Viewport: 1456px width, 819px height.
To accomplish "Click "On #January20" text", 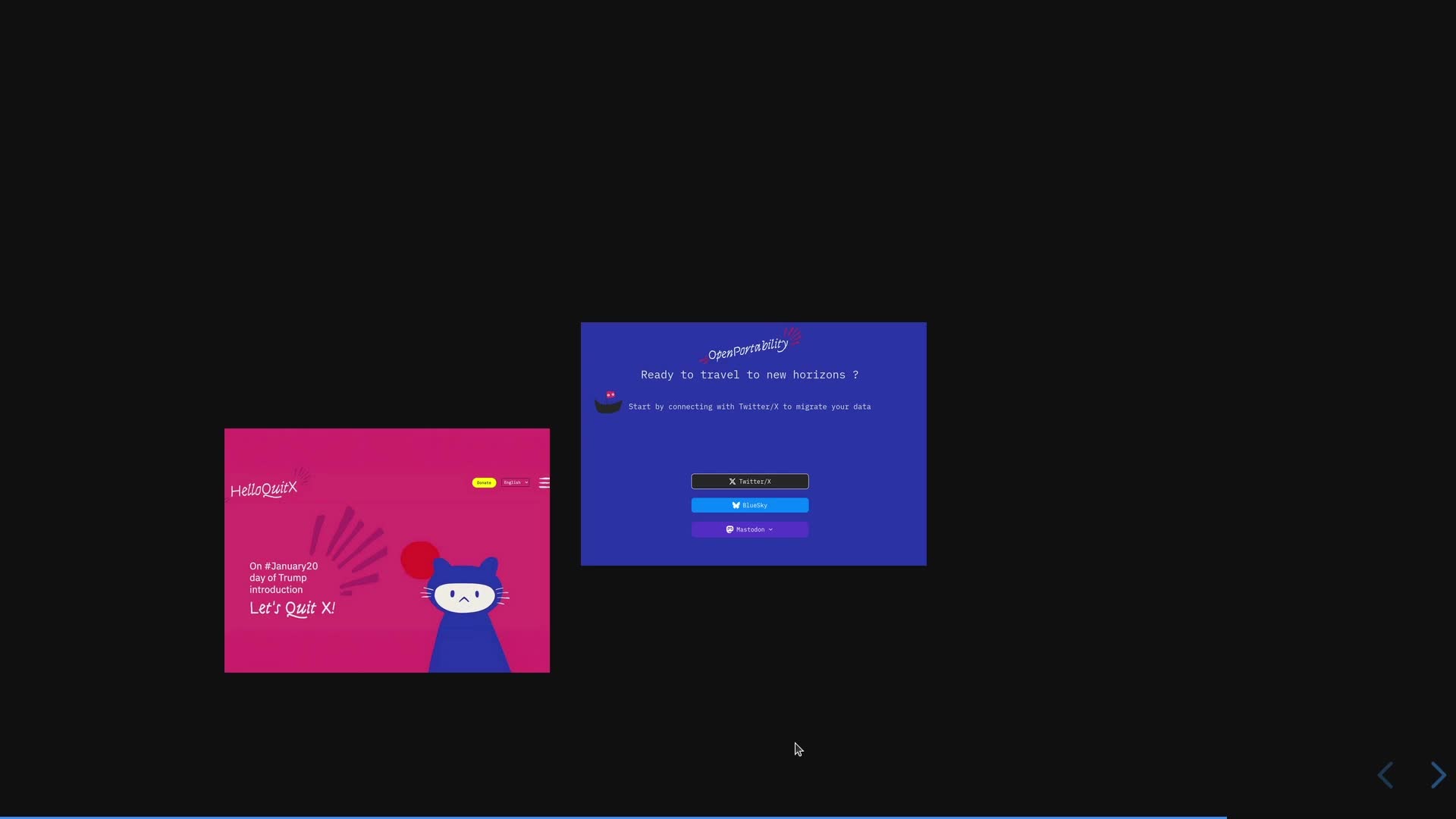I will (x=284, y=566).
